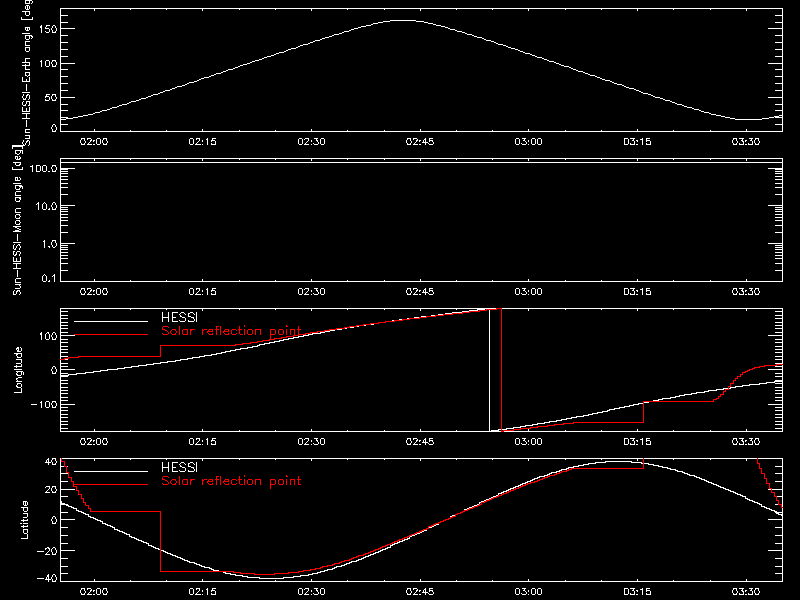Click the 50 tick on Earth angle axis

pyautogui.click(x=51, y=97)
